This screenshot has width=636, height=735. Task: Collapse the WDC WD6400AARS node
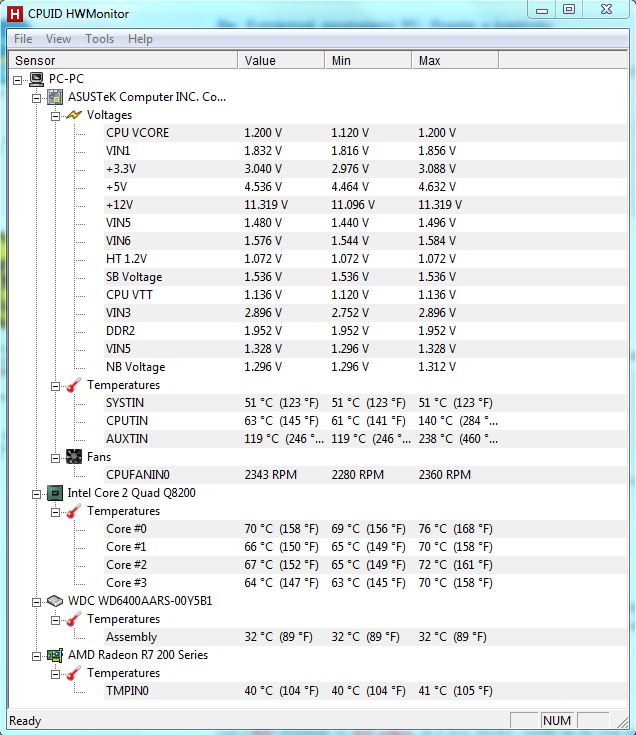pyautogui.click(x=36, y=602)
